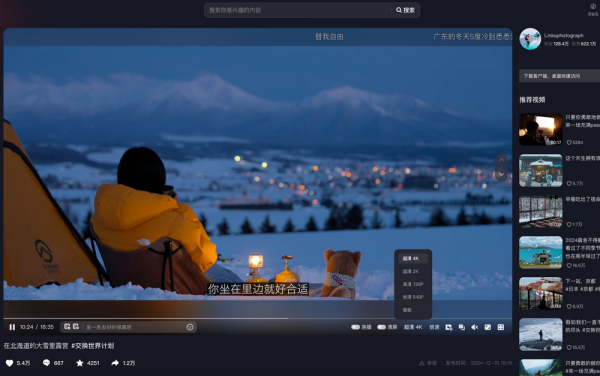Screen dimensions: 600x376
Task: Click the watch-later icon in player bar
Action: (449, 327)
